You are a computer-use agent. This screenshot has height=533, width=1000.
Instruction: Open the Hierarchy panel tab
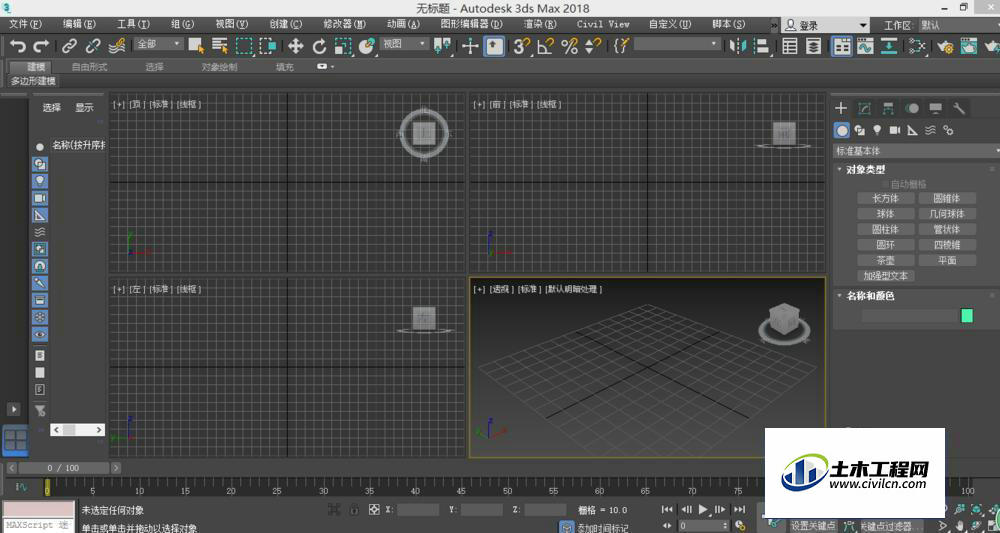(888, 108)
